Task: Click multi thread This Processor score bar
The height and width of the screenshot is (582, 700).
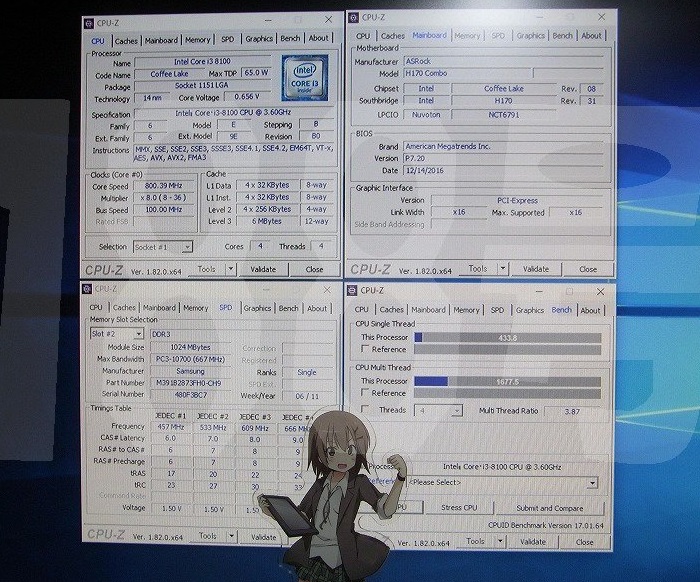Action: coord(508,382)
